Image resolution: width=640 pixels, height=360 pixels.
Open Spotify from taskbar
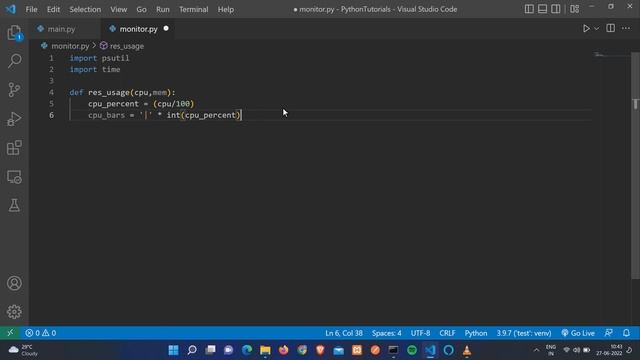(412, 350)
